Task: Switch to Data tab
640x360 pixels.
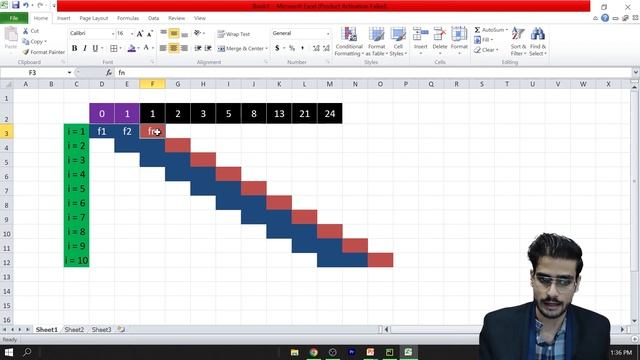Action: (153, 18)
